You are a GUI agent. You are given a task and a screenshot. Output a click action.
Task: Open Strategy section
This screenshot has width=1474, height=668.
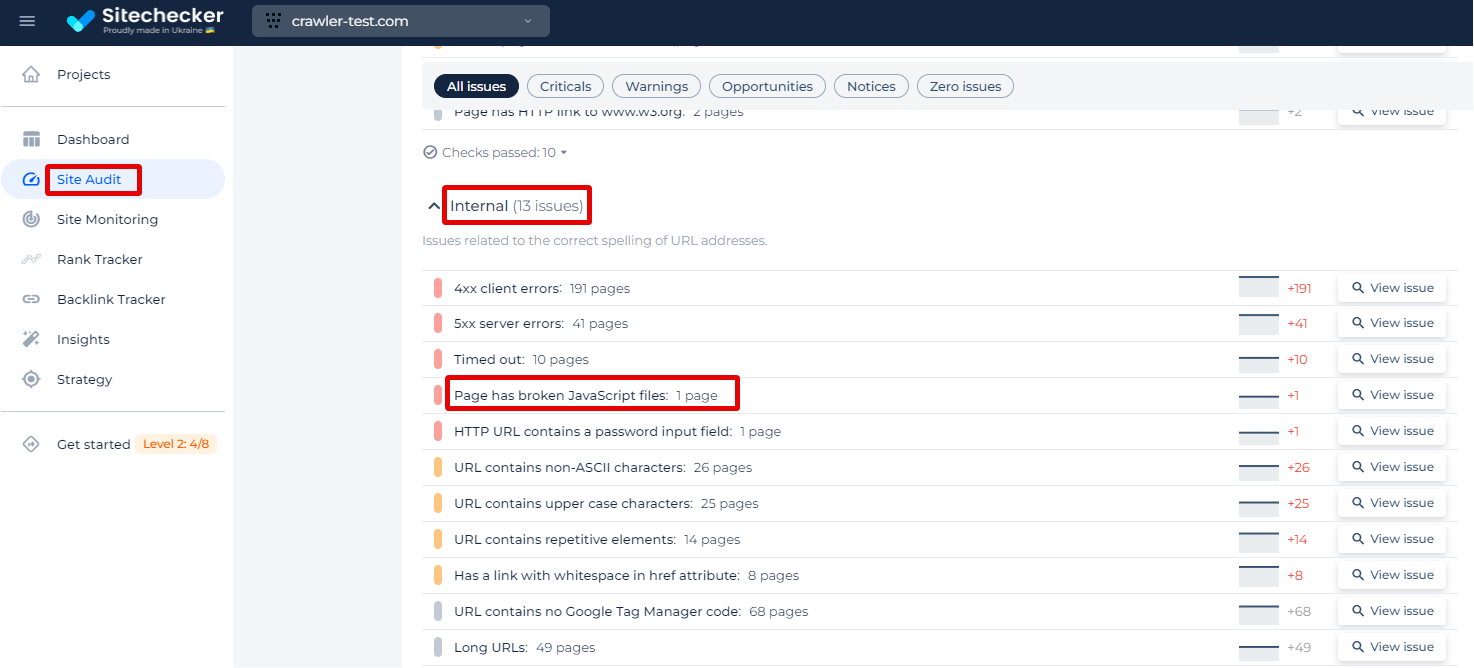[84, 379]
